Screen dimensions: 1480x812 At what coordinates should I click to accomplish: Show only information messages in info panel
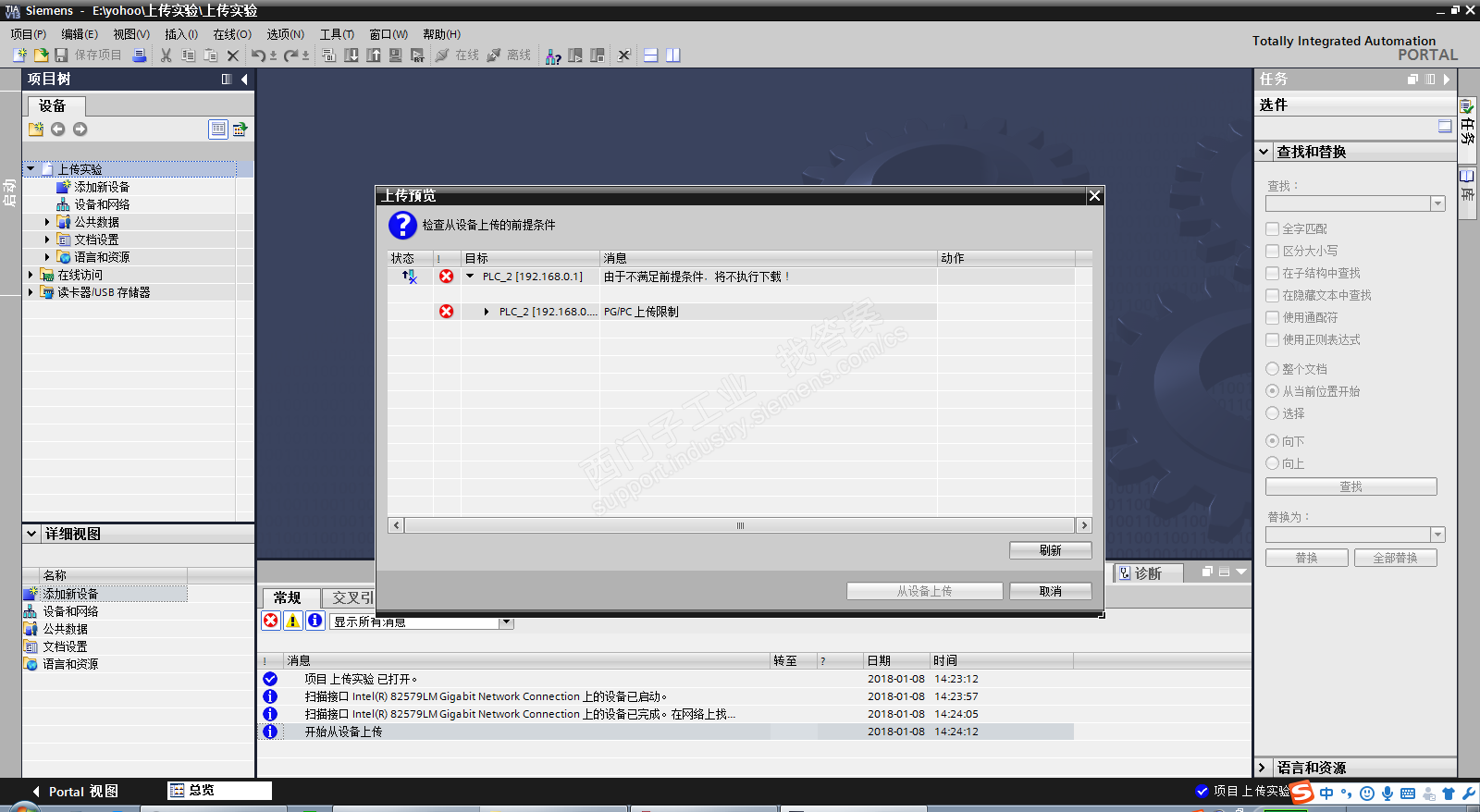pyautogui.click(x=315, y=621)
